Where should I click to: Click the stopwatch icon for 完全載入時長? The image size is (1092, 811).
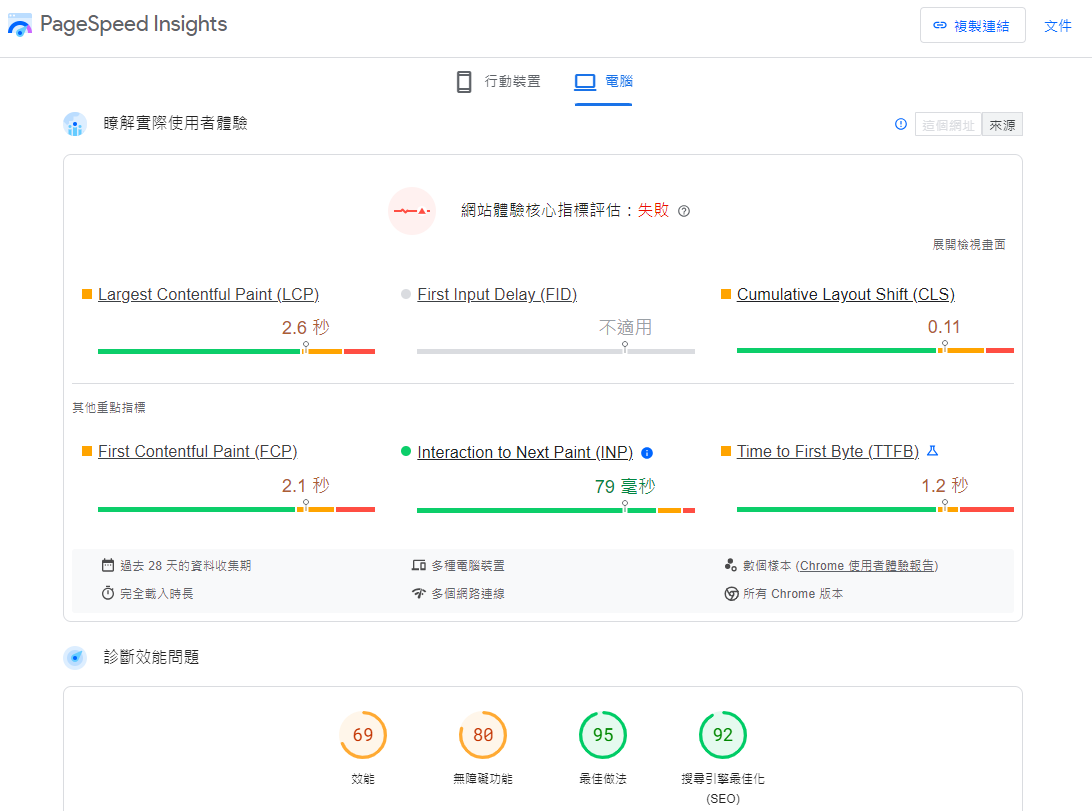pos(108,593)
